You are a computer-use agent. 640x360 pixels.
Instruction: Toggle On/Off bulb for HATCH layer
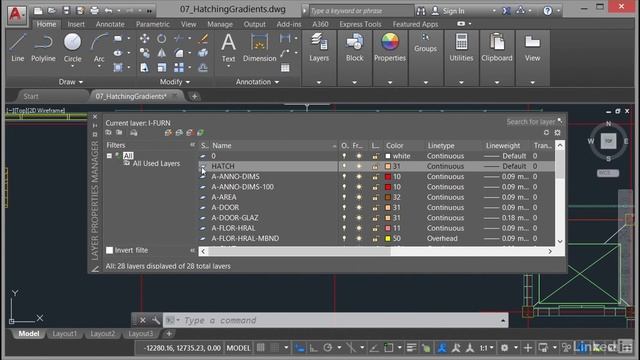(344, 166)
